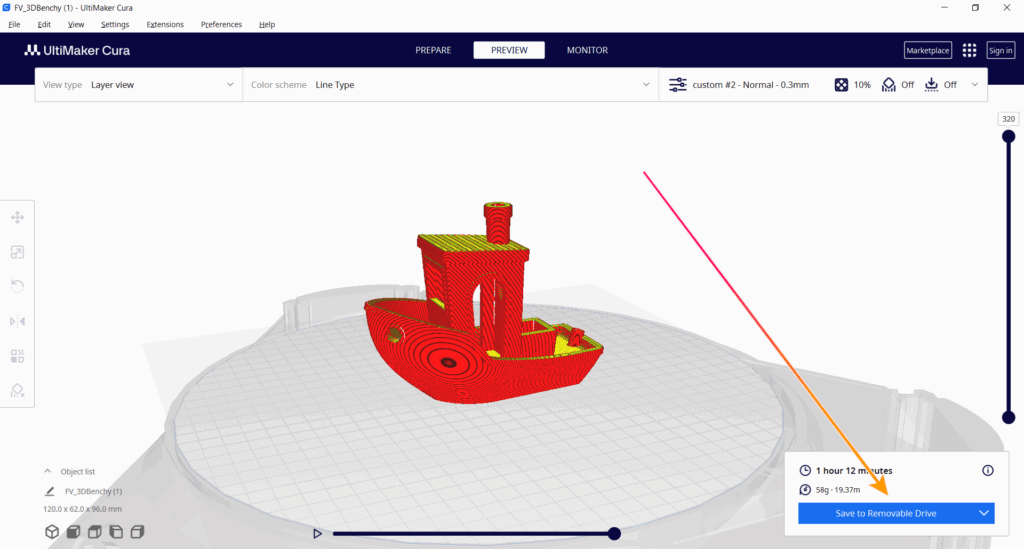The image size is (1024, 549).
Task: Collapse the Object list
Action: click(48, 471)
